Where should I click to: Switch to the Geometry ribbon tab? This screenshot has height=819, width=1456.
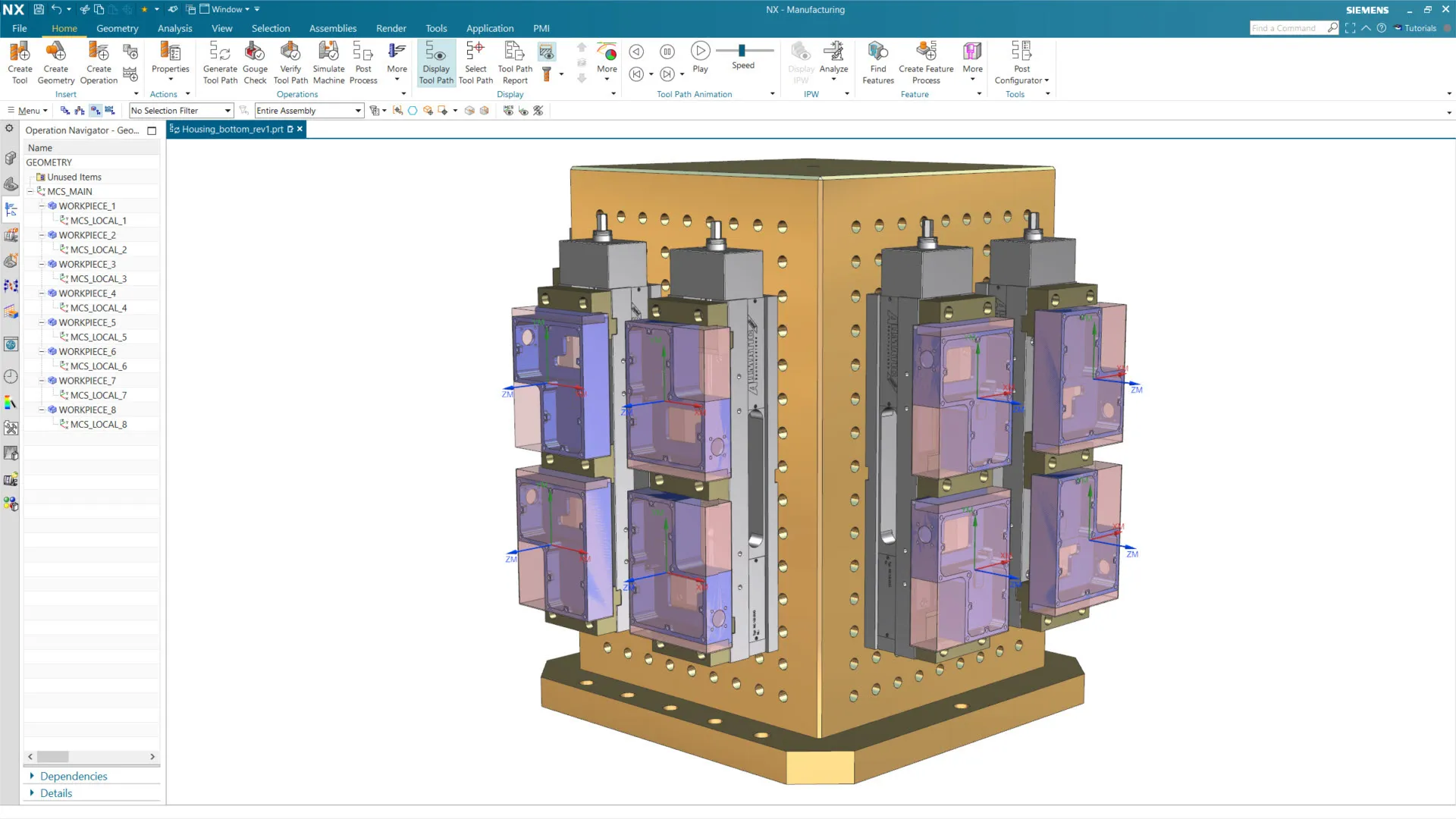click(x=117, y=28)
